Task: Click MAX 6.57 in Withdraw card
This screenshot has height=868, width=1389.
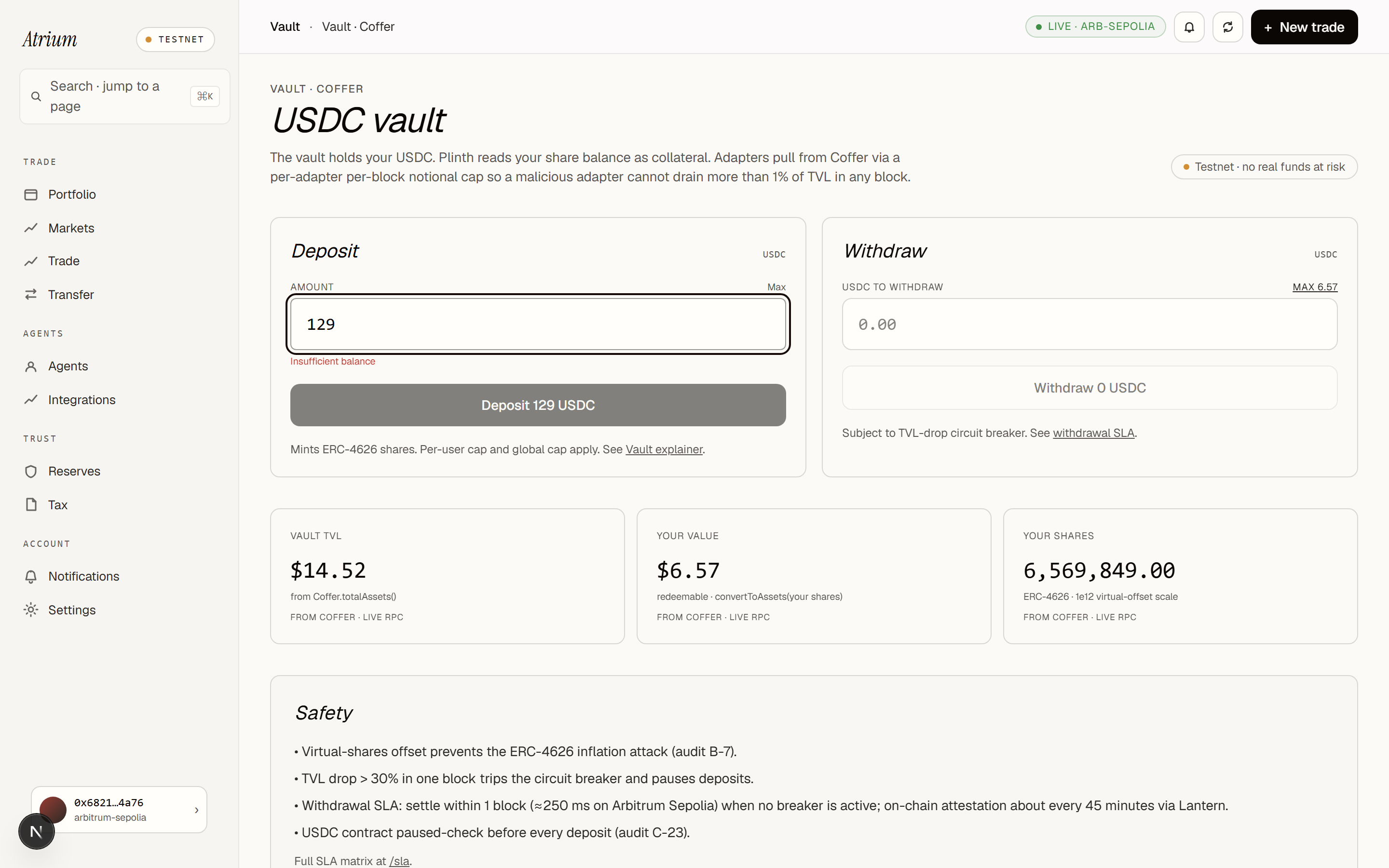Action: (x=1314, y=287)
